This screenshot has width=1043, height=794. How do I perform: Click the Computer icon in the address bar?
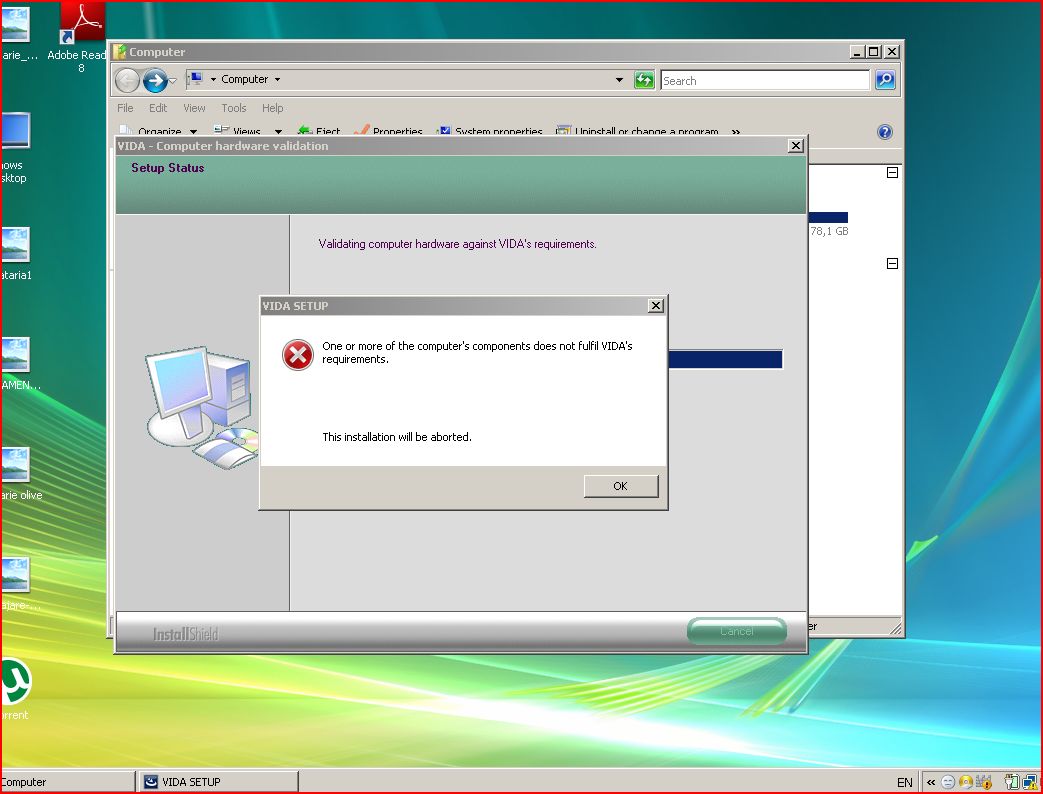tap(196, 79)
